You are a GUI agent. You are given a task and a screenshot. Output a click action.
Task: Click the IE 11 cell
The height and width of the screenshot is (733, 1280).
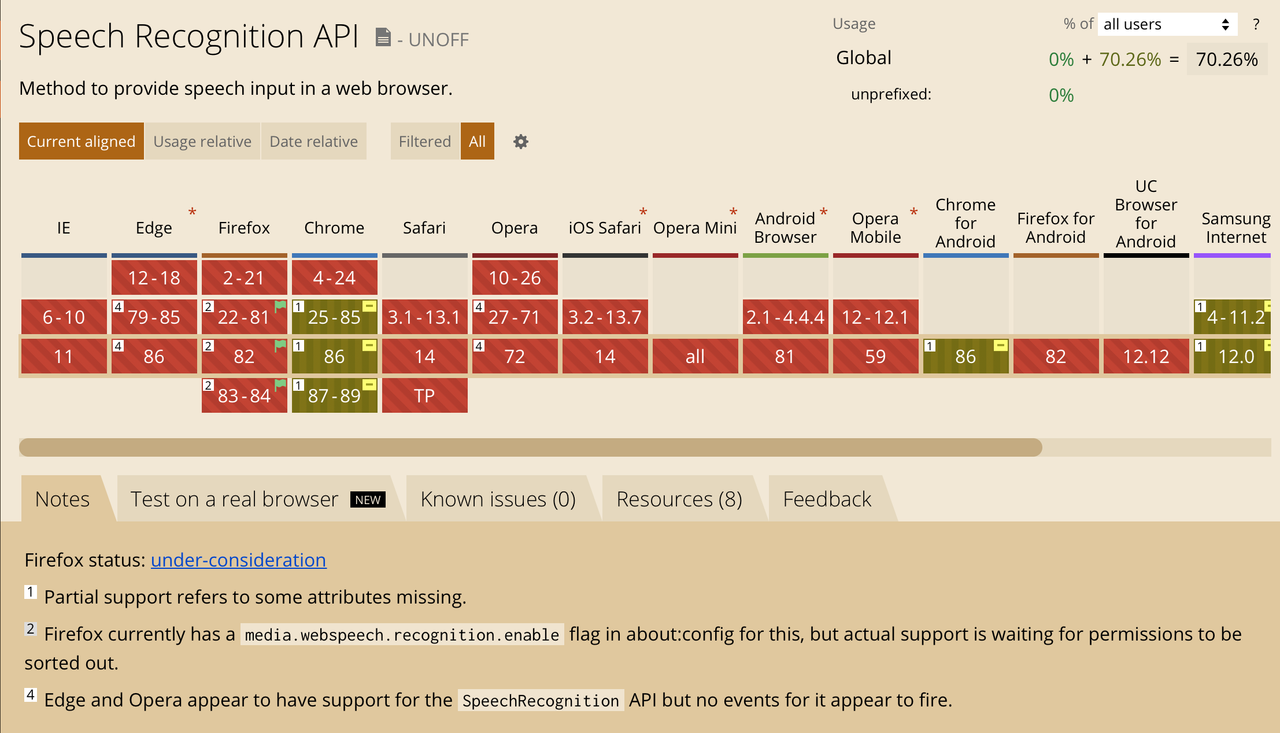click(64, 356)
